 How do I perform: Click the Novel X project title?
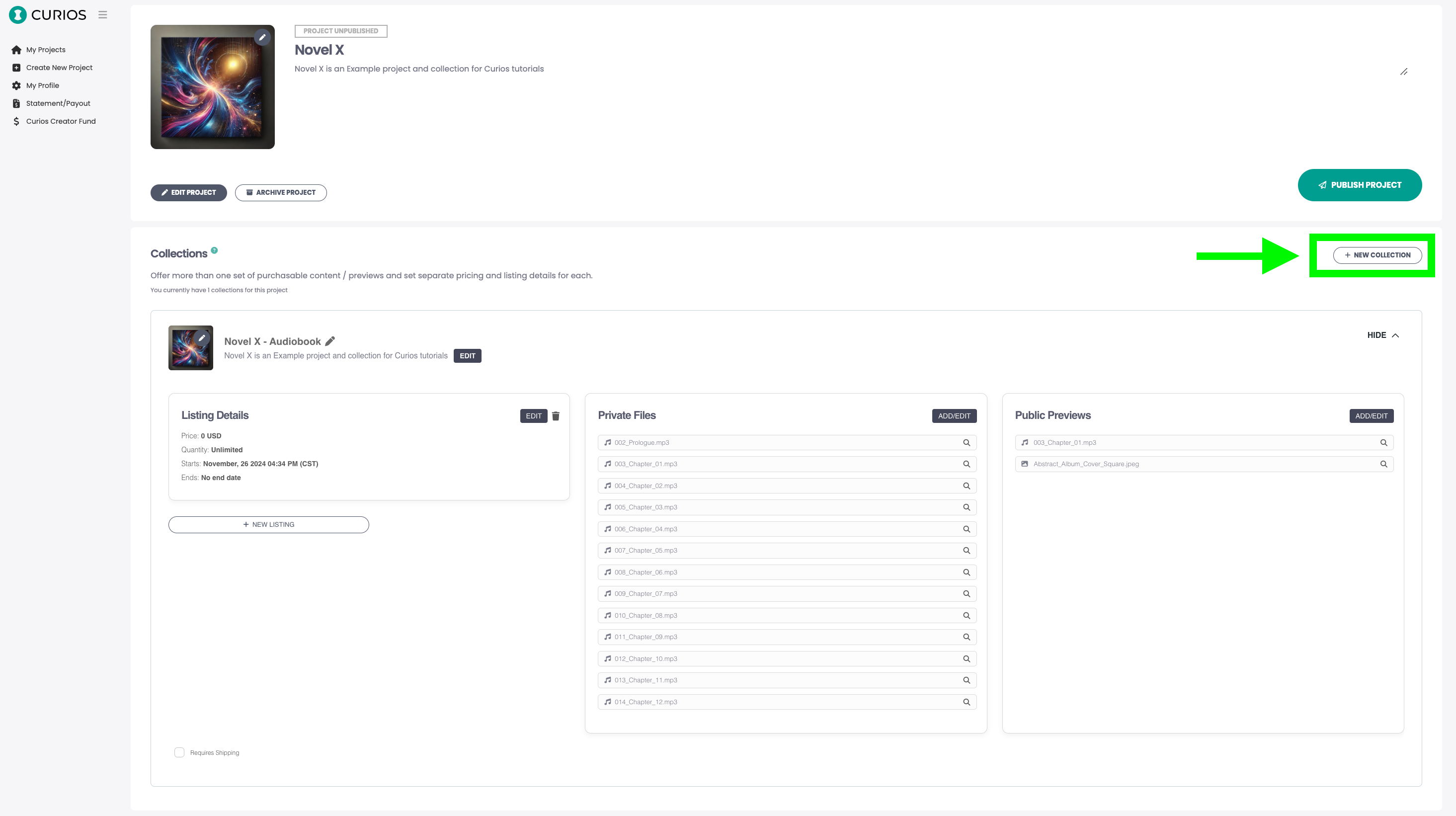[x=319, y=50]
